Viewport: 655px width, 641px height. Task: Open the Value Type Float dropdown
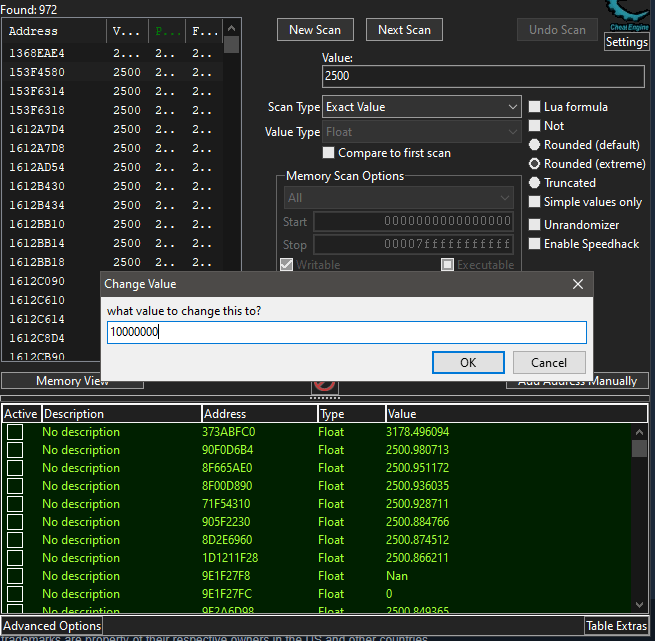(x=421, y=132)
